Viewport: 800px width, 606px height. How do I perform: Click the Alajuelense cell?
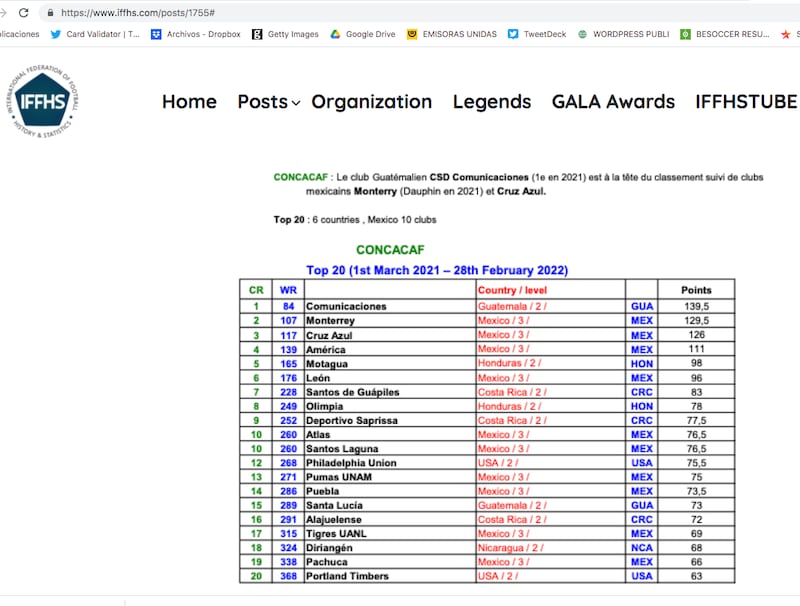(390, 519)
